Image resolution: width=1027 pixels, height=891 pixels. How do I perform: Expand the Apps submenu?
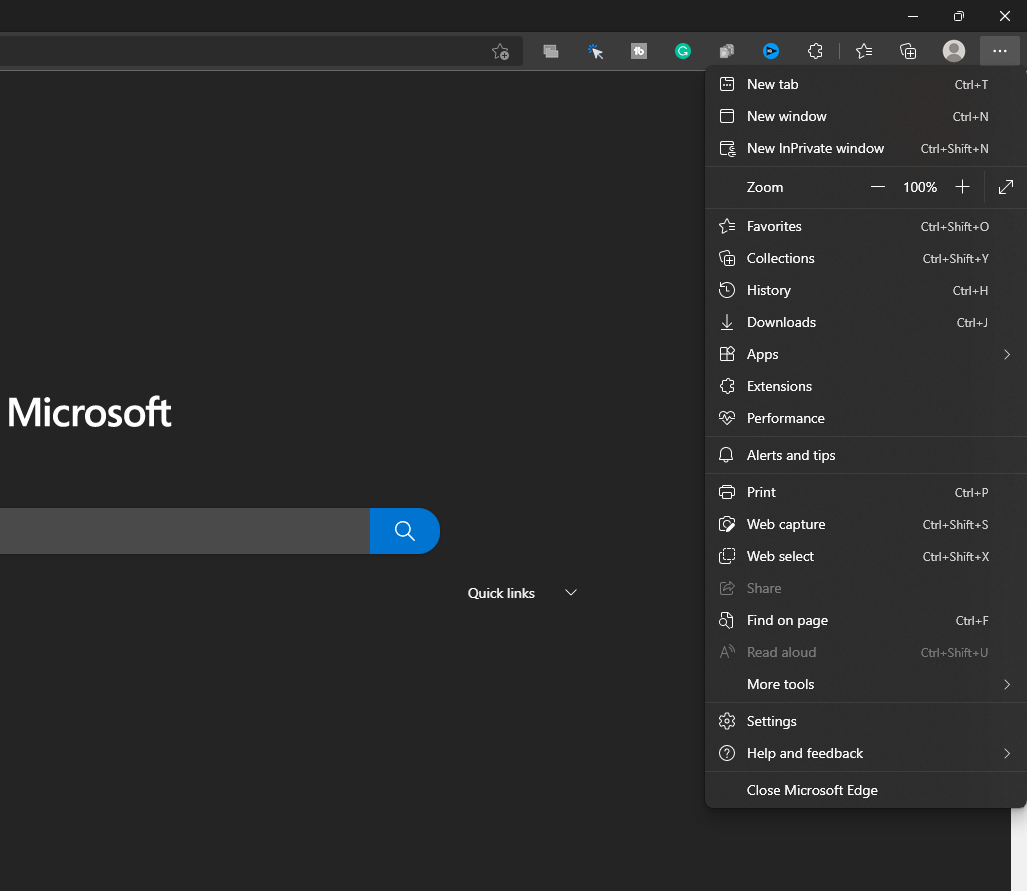[866, 354]
